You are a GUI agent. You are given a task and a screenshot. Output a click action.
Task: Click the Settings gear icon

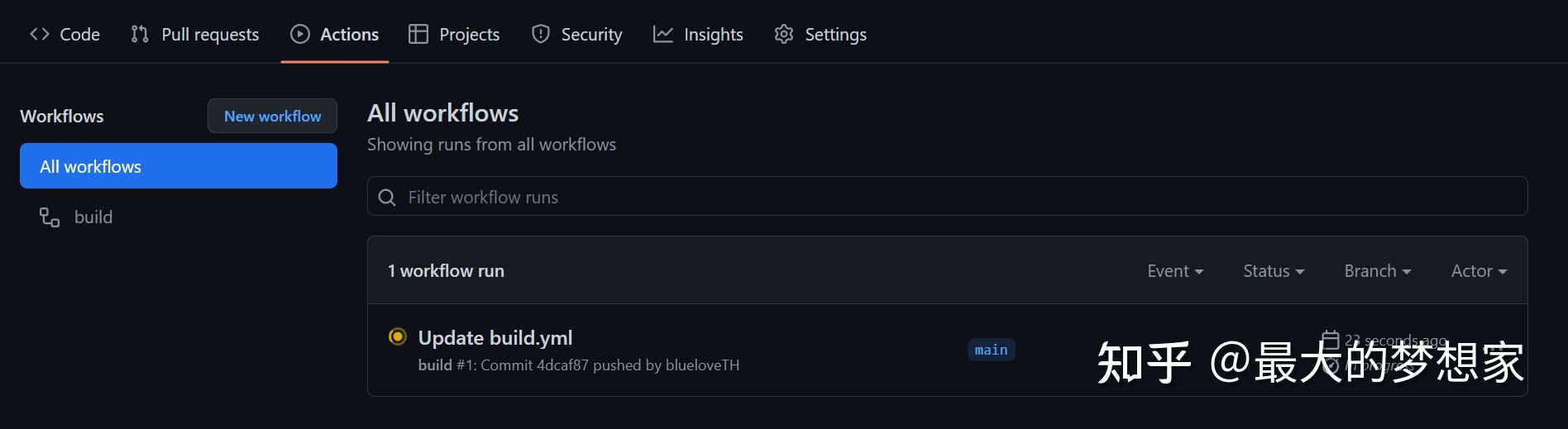click(x=784, y=34)
